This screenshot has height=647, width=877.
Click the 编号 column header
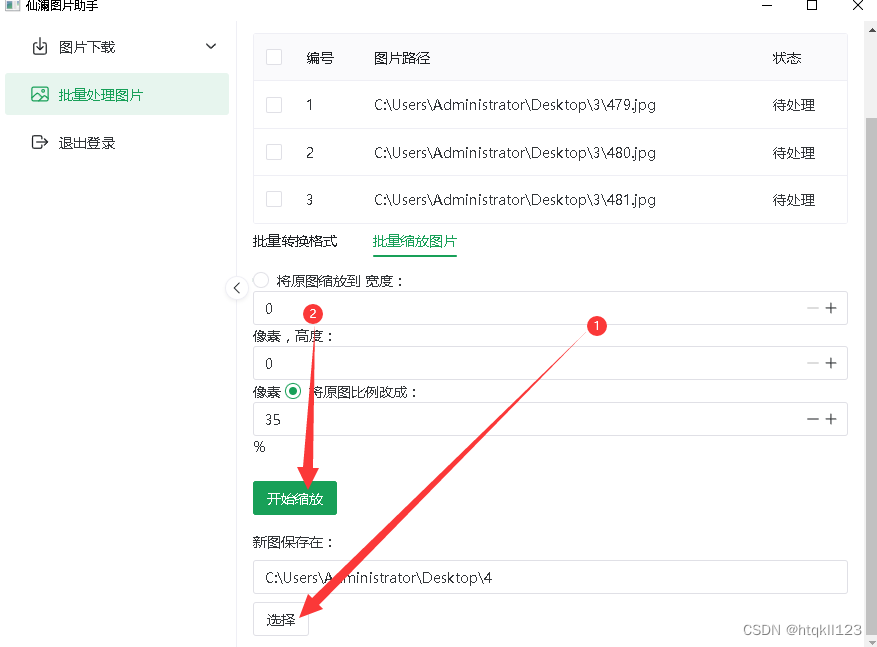[x=320, y=58]
